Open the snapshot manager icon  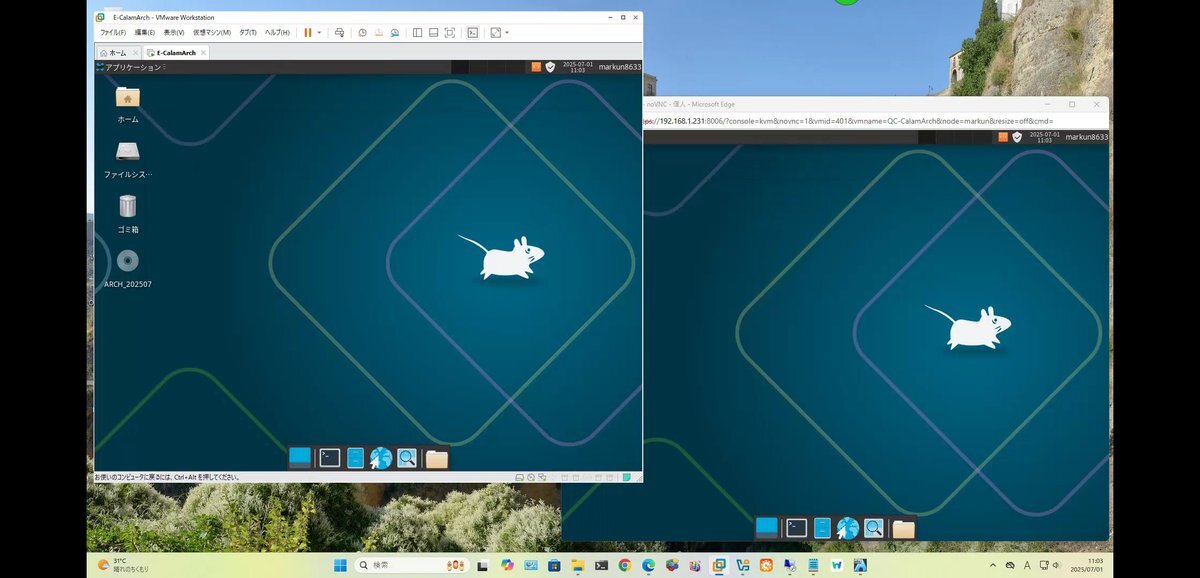[x=394, y=32]
